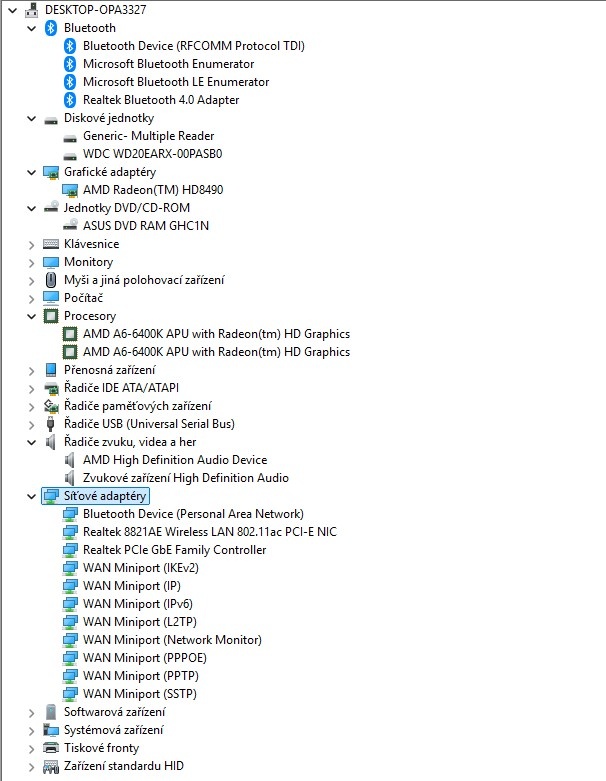Select WAN Miniport (IP)
Viewport: 606px width, 781px height.
click(x=132, y=586)
